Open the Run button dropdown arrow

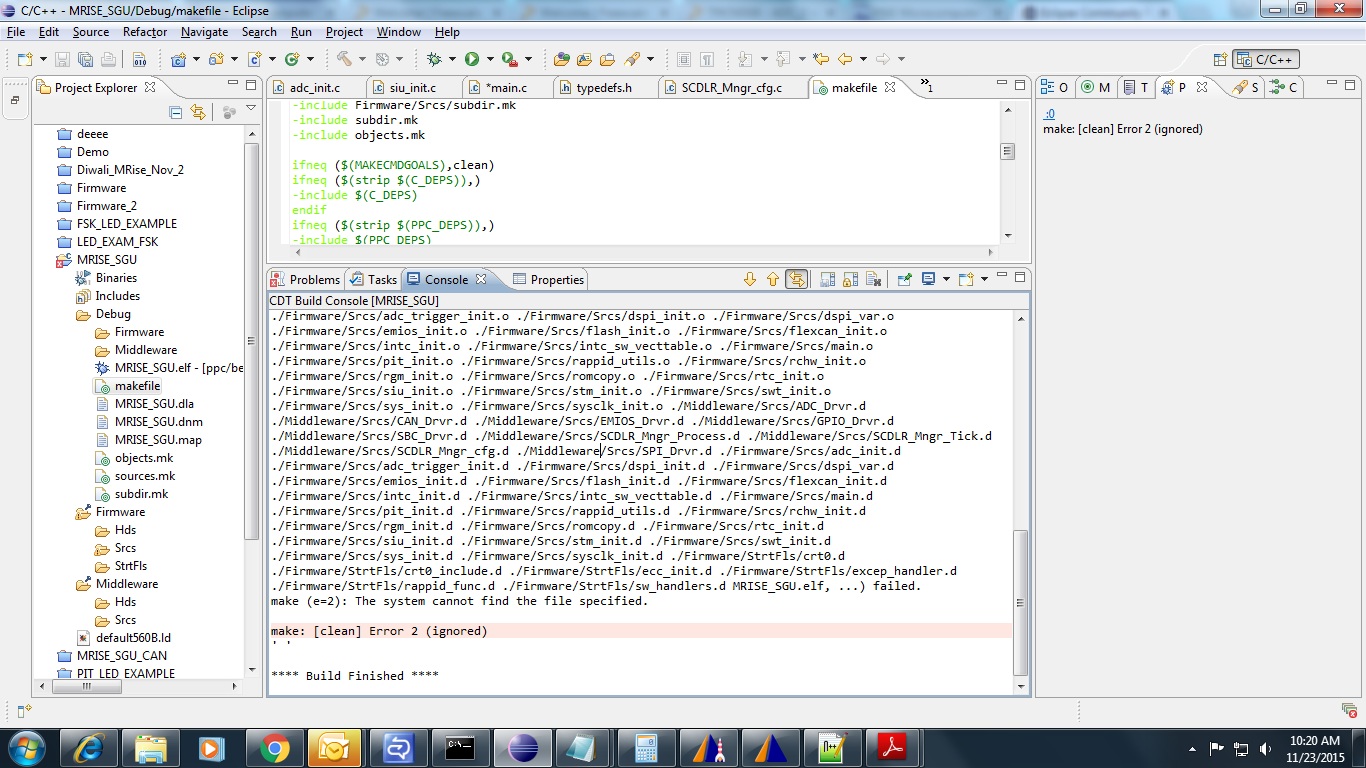pyautogui.click(x=488, y=59)
